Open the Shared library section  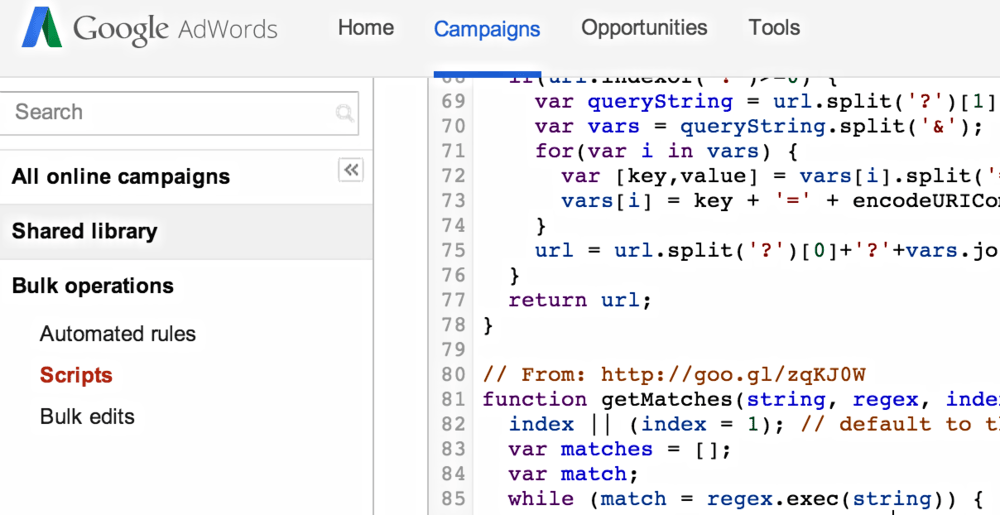coord(85,231)
